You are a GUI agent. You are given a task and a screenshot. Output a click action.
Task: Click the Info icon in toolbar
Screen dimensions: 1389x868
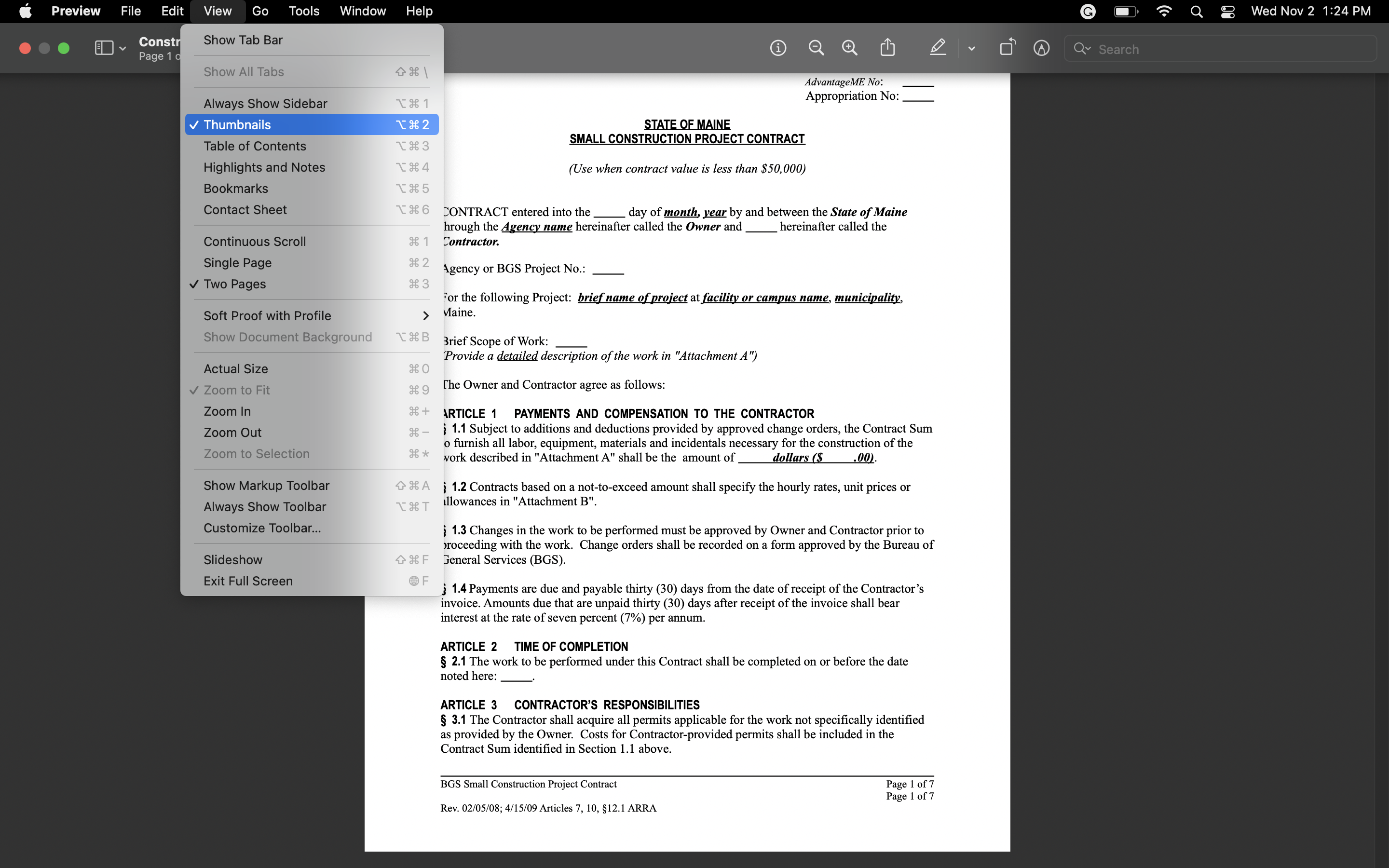point(778,48)
